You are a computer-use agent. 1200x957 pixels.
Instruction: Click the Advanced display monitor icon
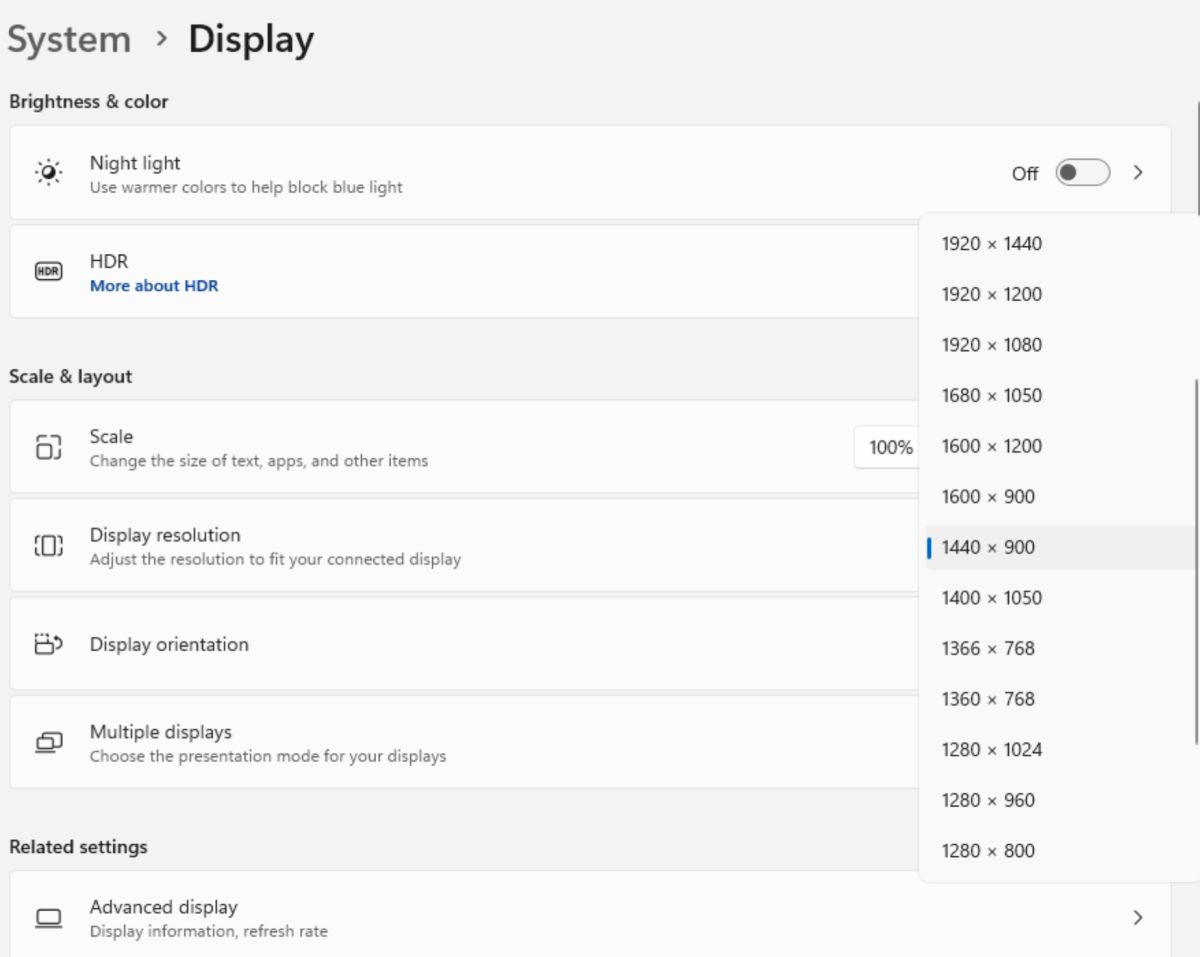(x=48, y=917)
